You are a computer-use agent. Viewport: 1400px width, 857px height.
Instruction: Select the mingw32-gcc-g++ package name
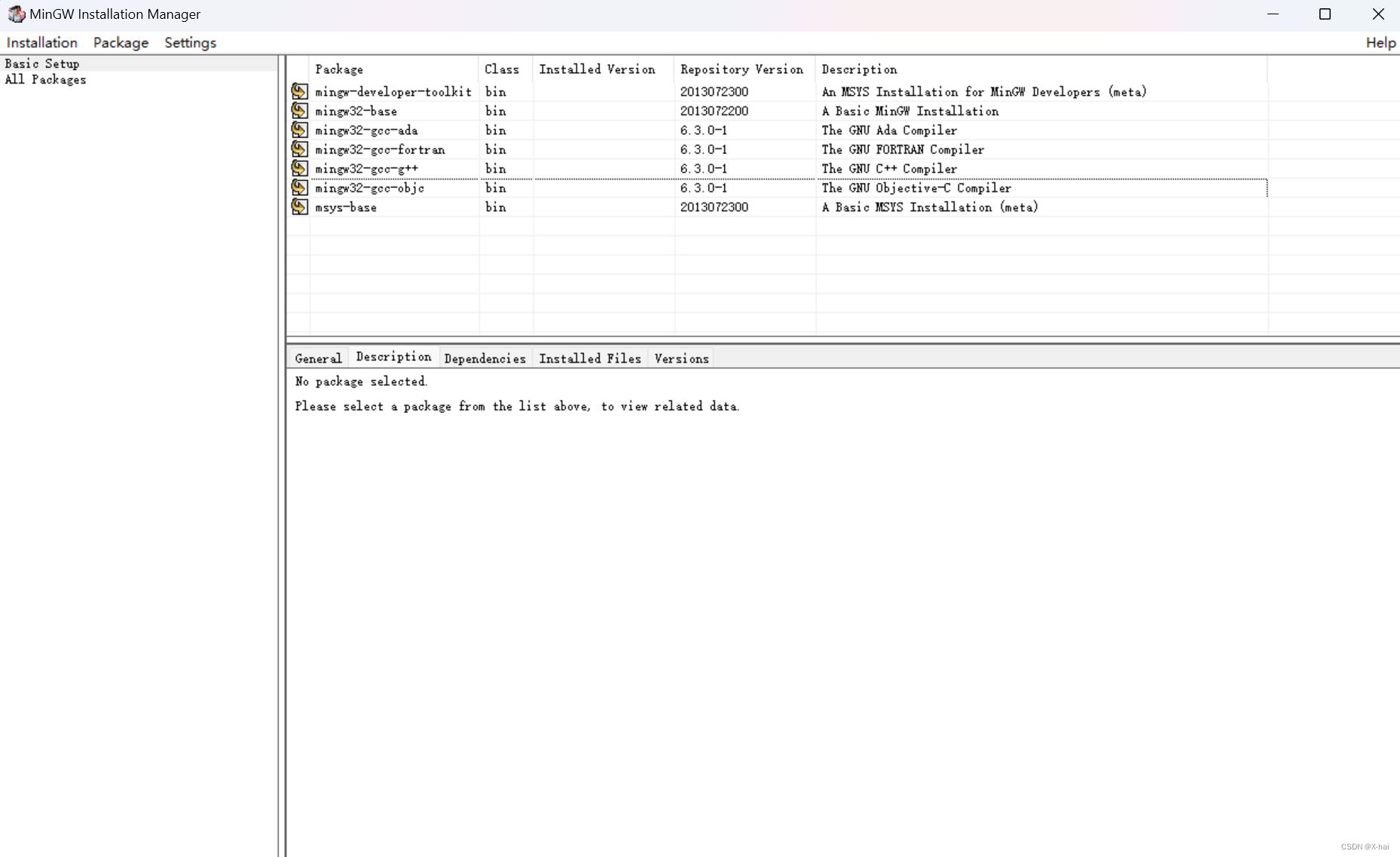(x=366, y=169)
